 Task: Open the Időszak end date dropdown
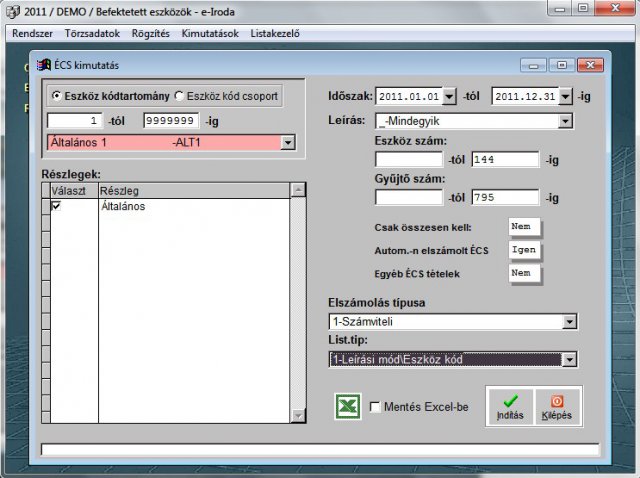(566, 97)
